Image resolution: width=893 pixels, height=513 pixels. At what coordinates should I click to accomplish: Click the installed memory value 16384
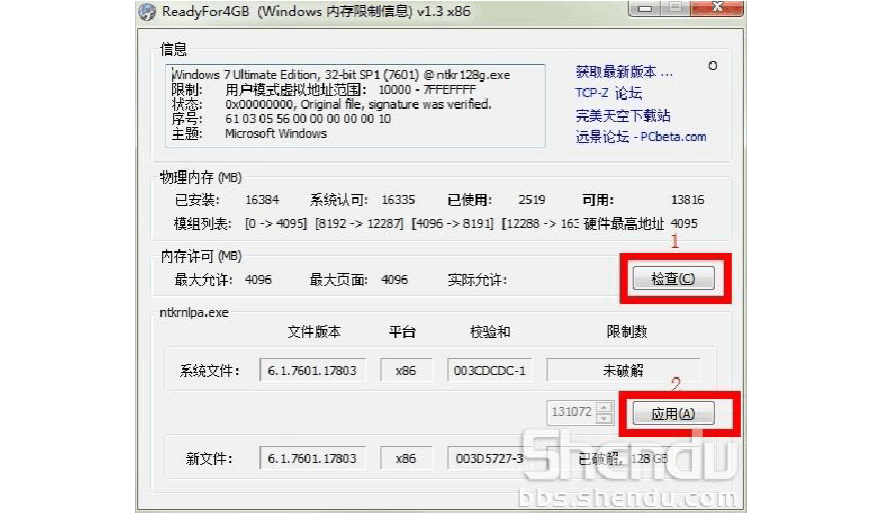[x=262, y=200]
